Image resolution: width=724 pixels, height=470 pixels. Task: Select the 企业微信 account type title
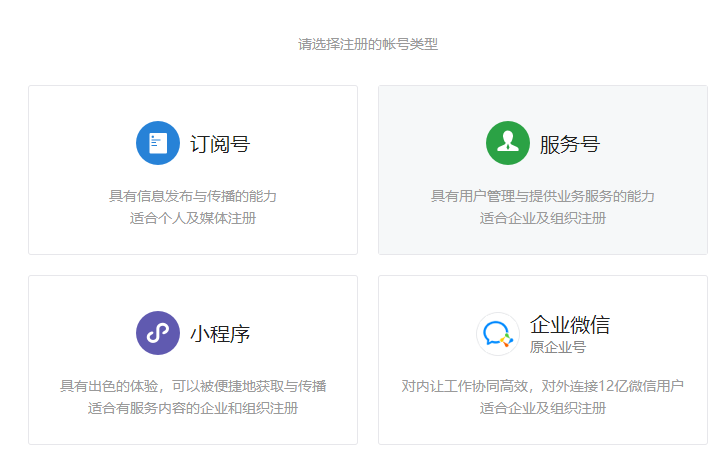point(570,325)
